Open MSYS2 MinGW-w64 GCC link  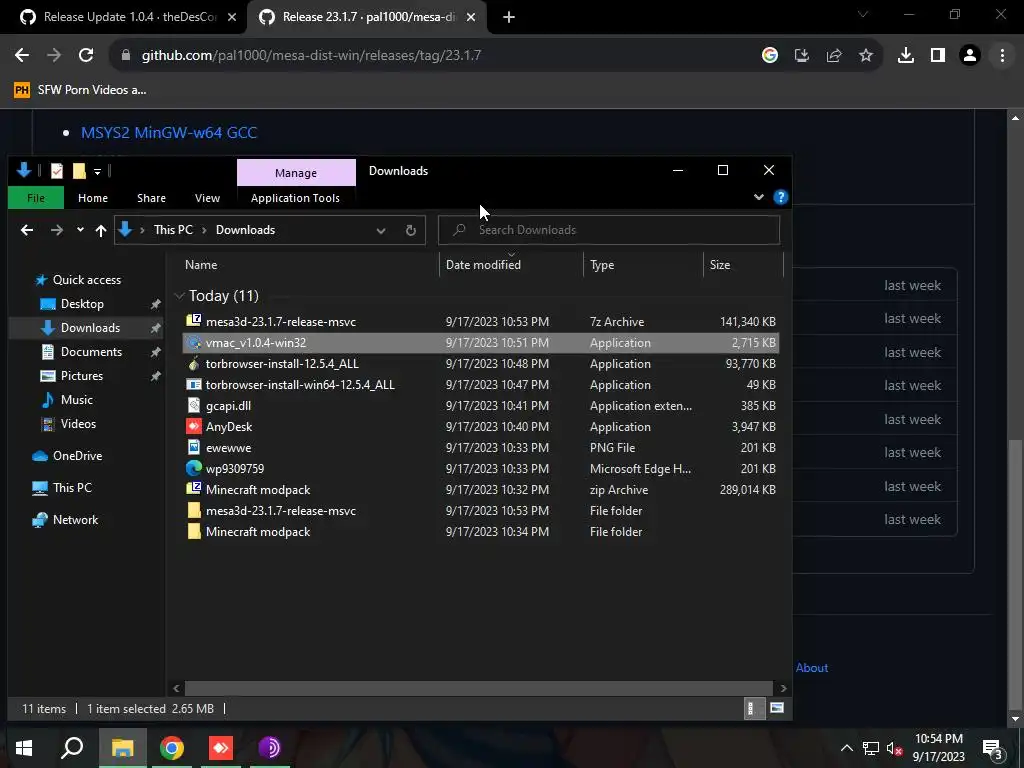(x=169, y=133)
